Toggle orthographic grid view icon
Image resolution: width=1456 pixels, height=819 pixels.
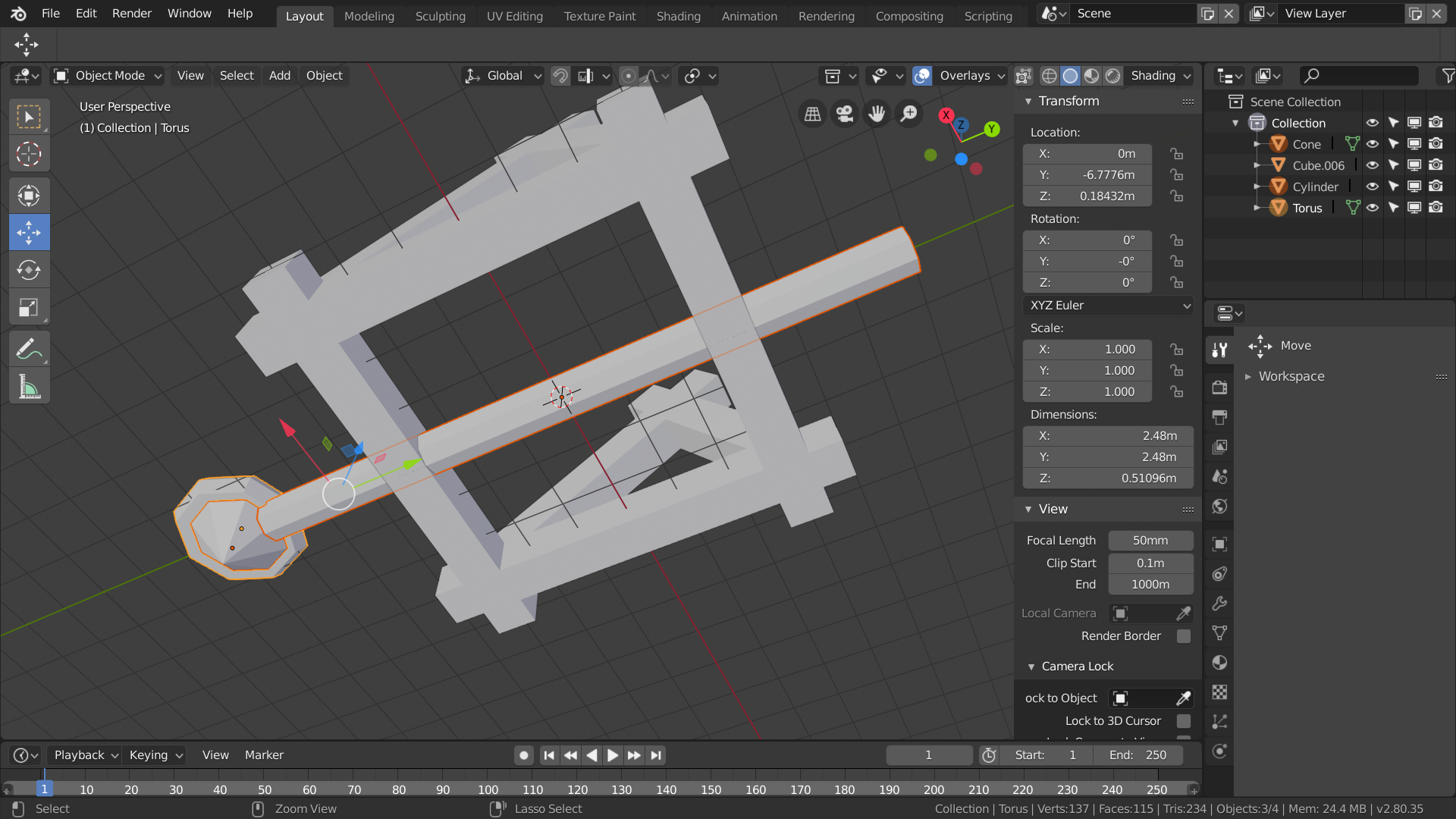(812, 114)
